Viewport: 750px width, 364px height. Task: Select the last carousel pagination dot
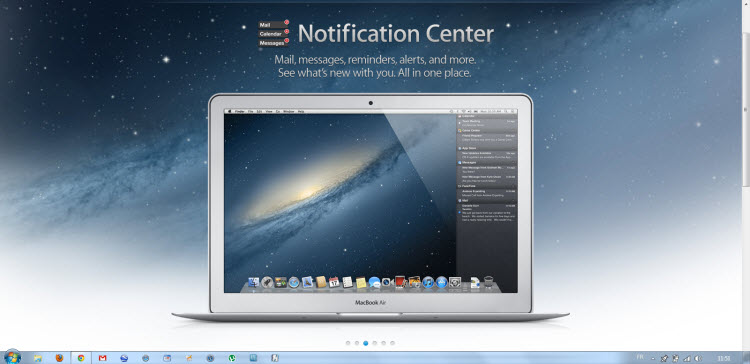[x=392, y=343]
